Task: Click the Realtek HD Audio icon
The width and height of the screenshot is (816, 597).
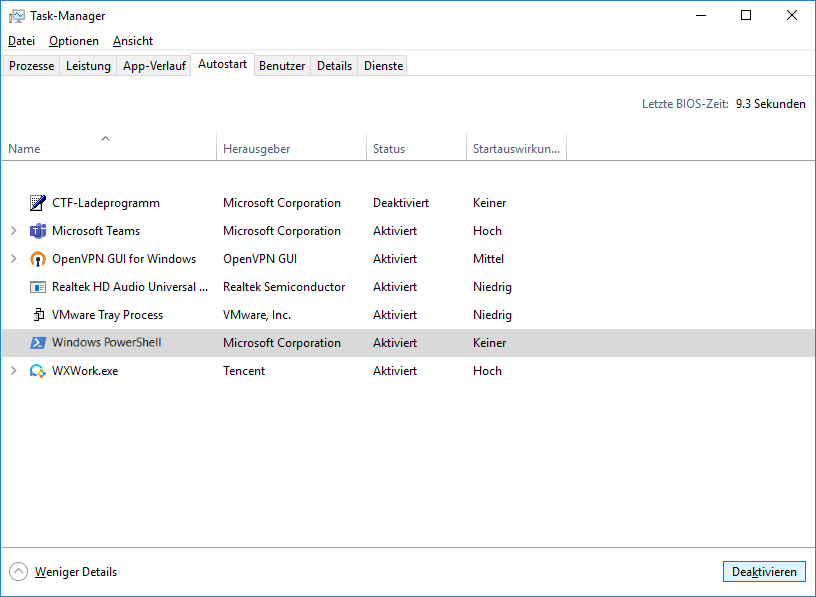Action: coord(38,287)
